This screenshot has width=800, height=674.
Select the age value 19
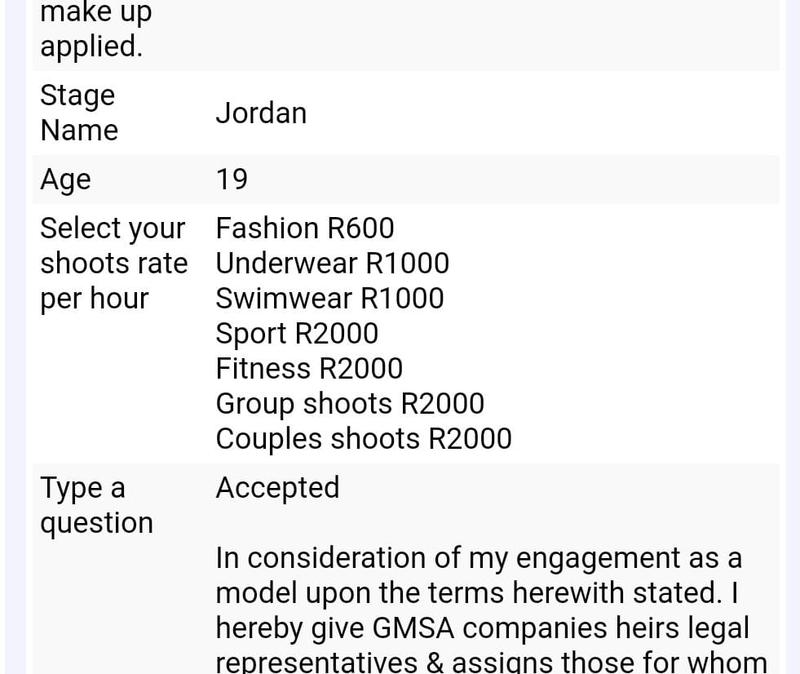click(x=232, y=179)
